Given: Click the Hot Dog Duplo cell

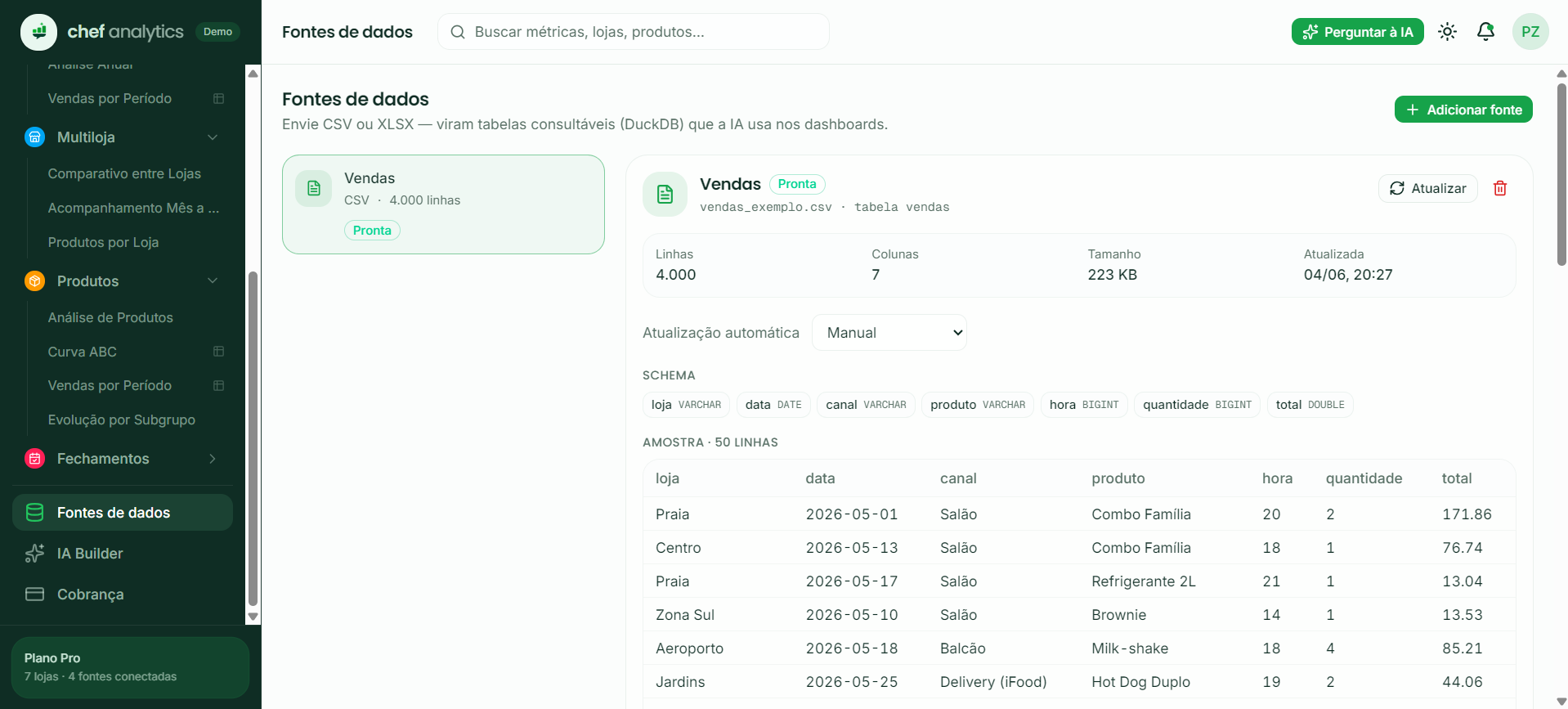Looking at the screenshot, I should tap(1140, 682).
